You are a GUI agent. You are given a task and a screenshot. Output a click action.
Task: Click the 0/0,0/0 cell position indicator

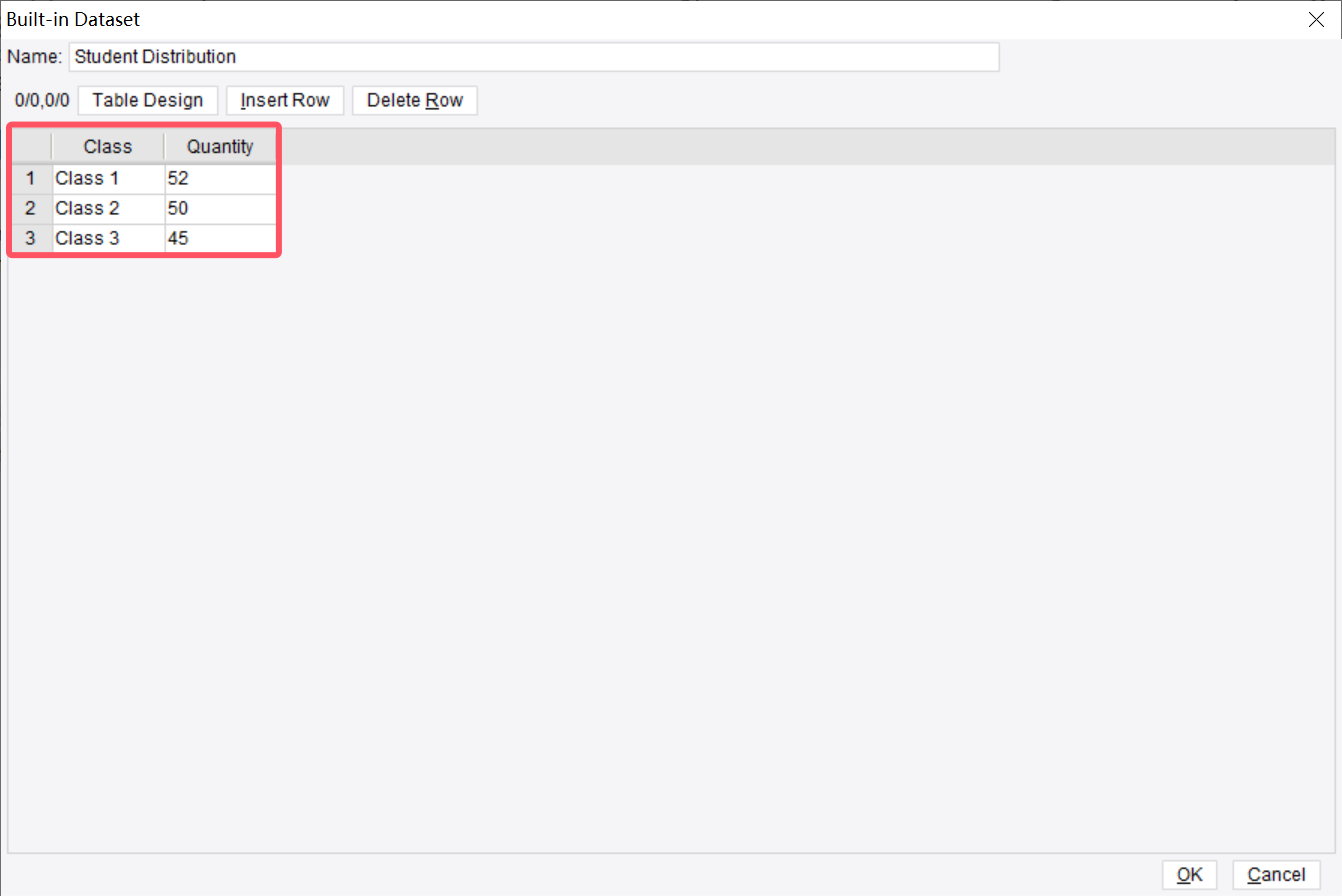coord(42,100)
